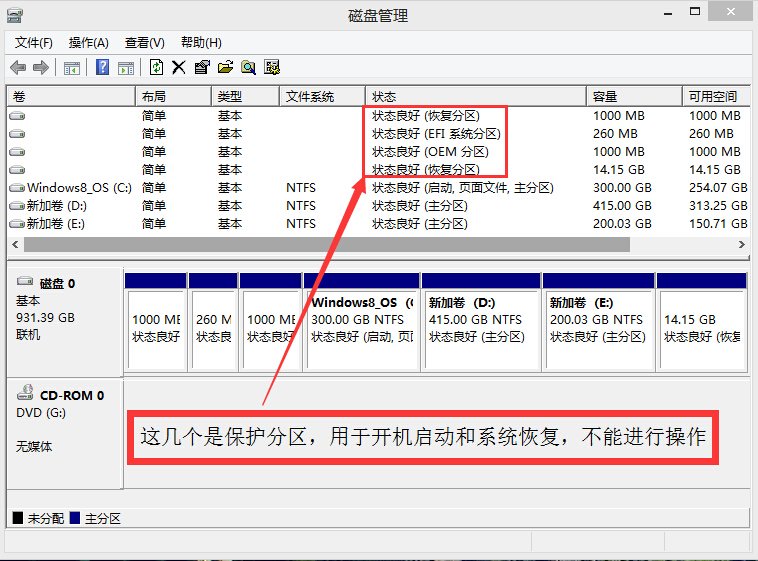758x561 pixels.
Task: Select the 新加卷 (D:) 415.00 GB partition block
Action: point(481,322)
